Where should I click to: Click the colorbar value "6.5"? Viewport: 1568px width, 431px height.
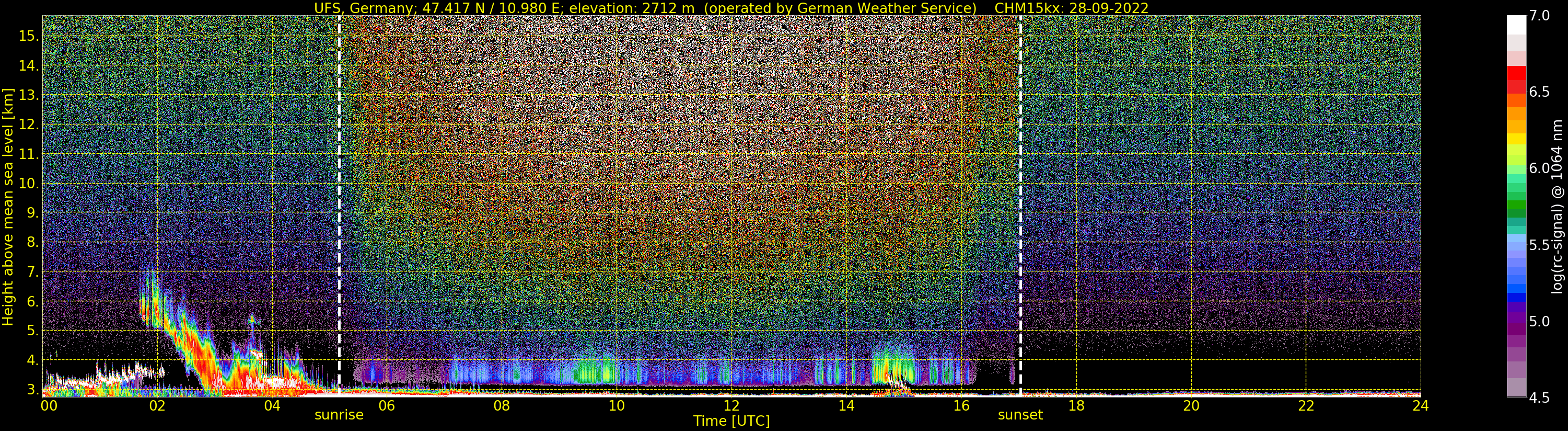1539,92
